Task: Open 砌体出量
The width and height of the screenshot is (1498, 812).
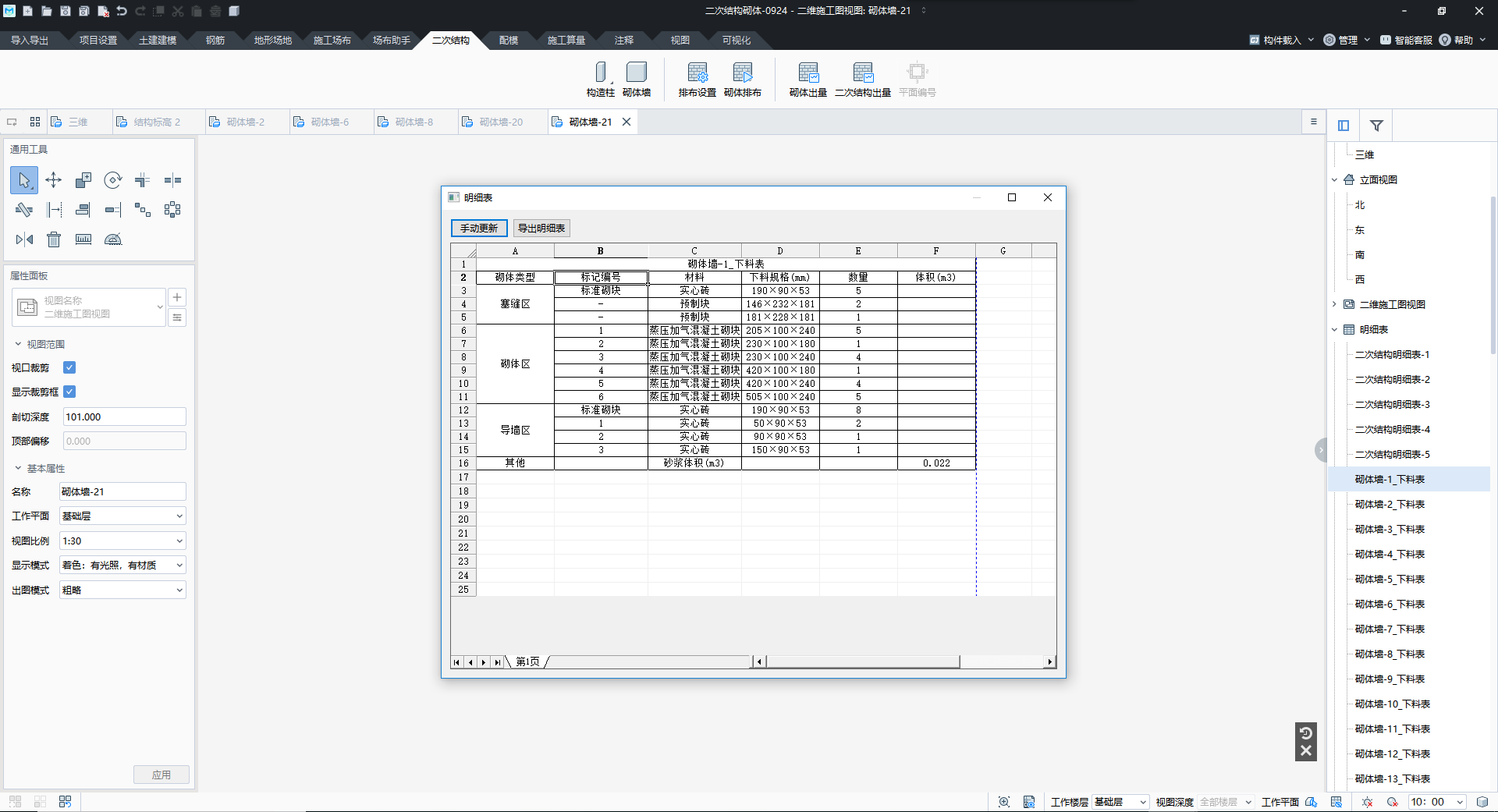Action: point(808,80)
